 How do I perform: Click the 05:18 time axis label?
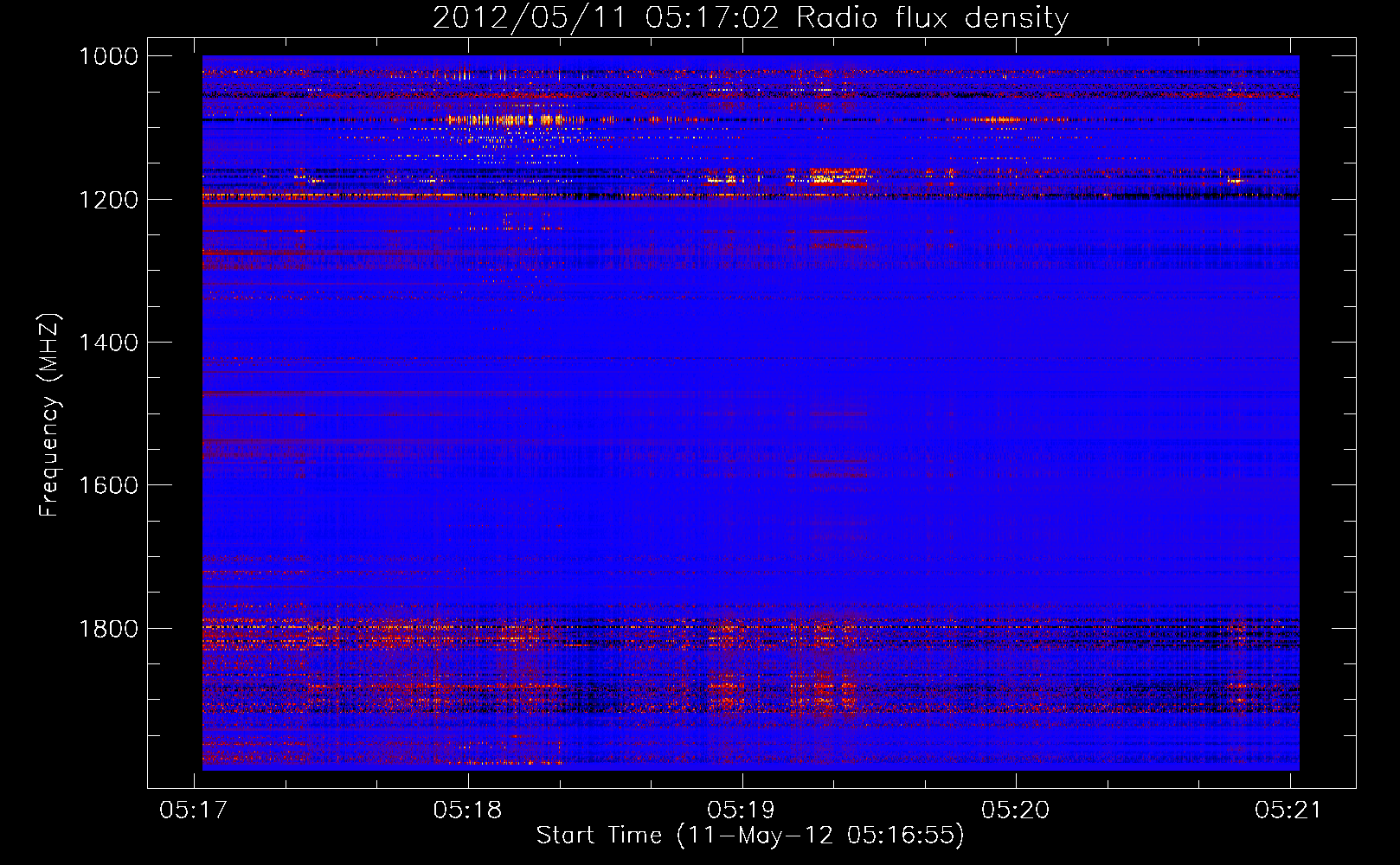click(467, 811)
